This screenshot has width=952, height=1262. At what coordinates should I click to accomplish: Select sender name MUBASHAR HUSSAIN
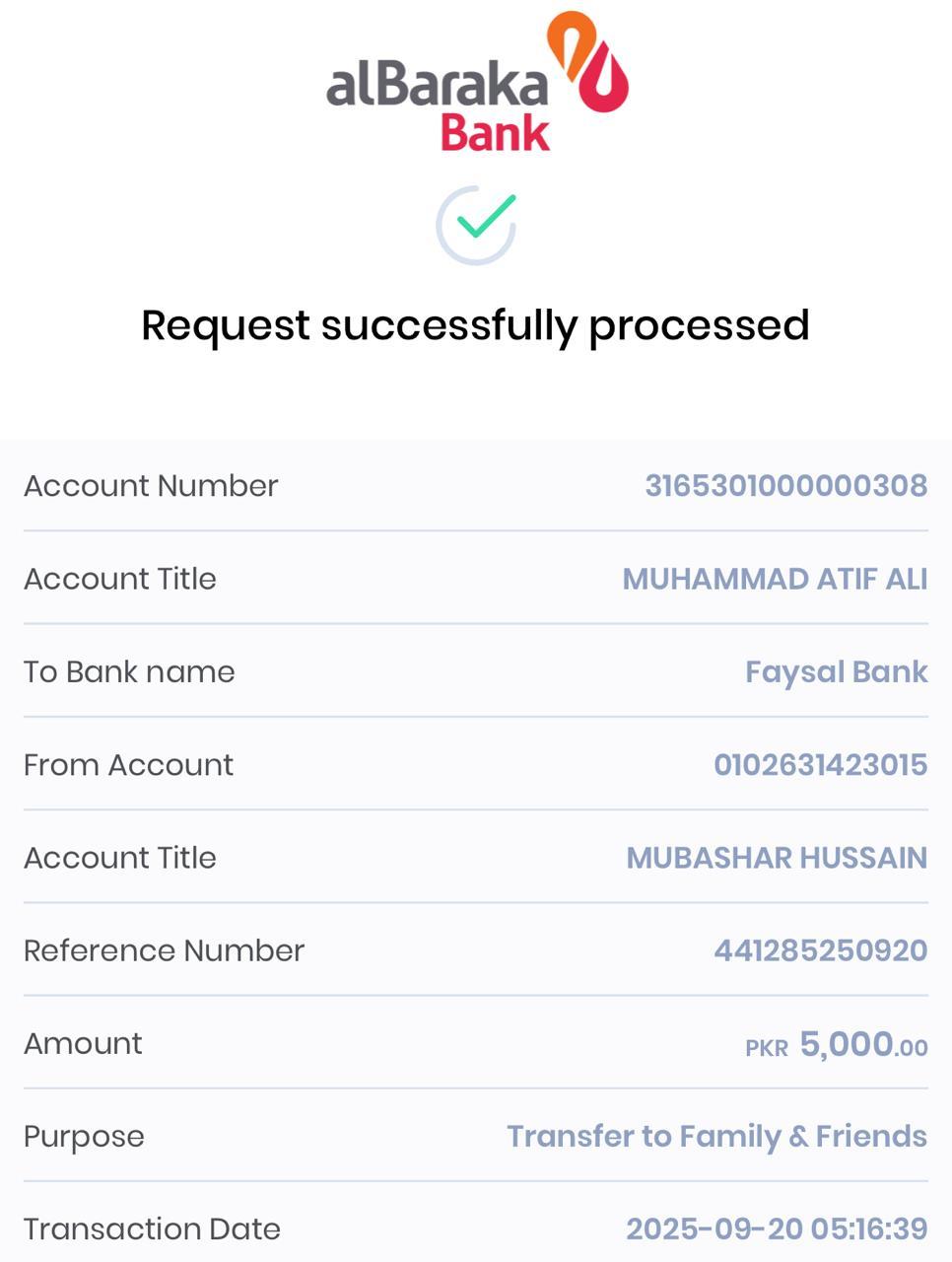[x=777, y=858]
